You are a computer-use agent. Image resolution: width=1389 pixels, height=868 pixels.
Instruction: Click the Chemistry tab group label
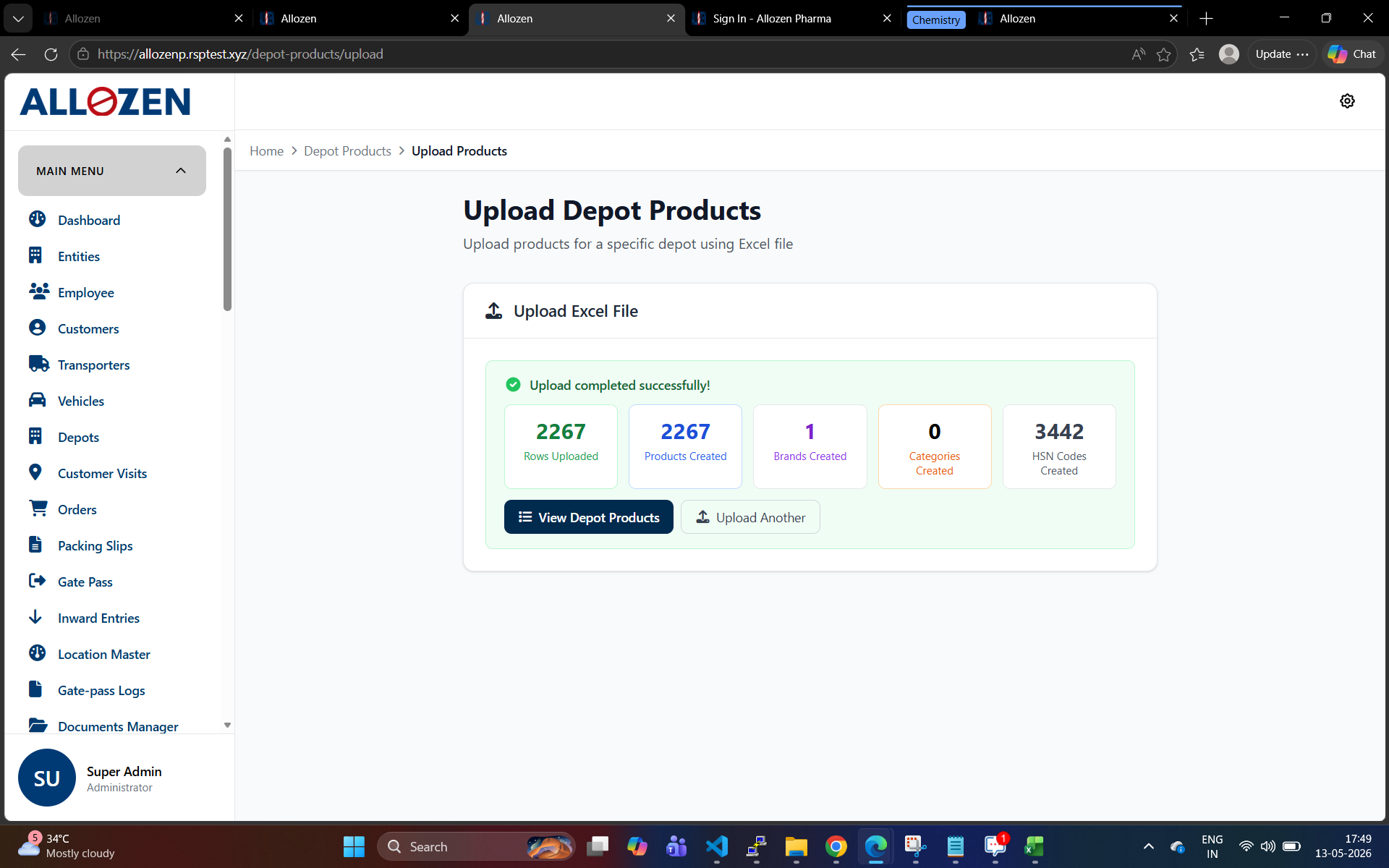coord(935,20)
